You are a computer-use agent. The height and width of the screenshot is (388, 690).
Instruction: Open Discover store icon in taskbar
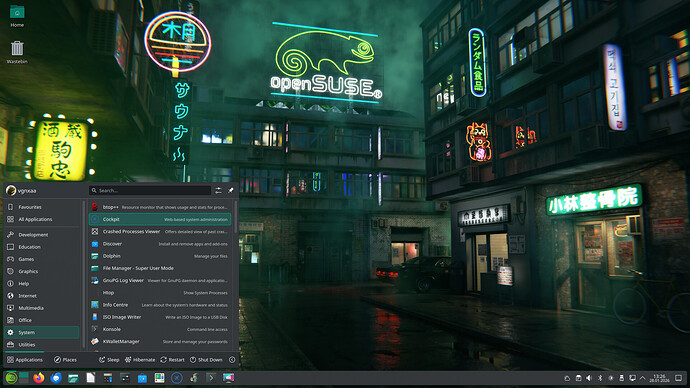tap(142, 378)
